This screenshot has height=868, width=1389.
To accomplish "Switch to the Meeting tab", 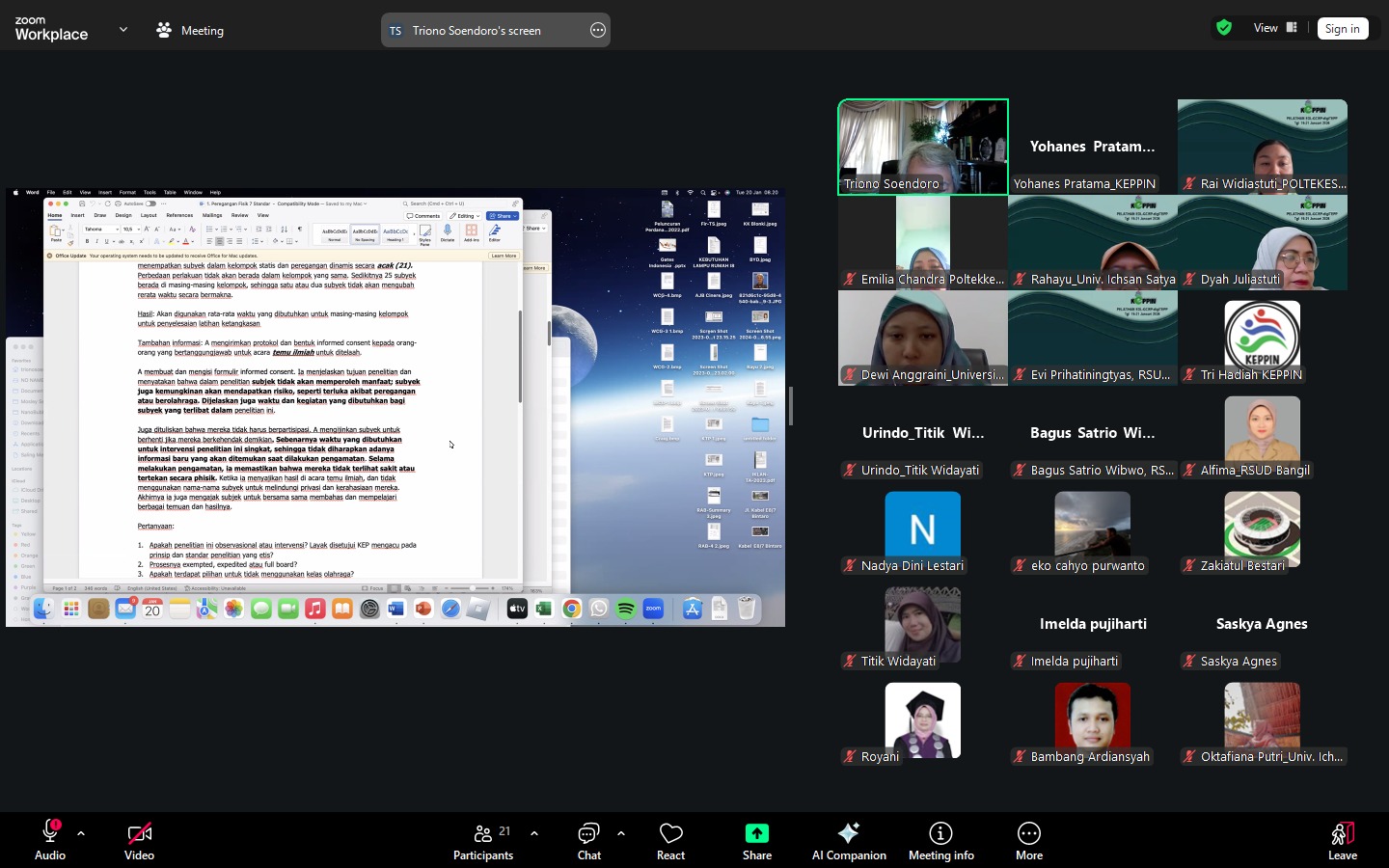I will [x=190, y=30].
